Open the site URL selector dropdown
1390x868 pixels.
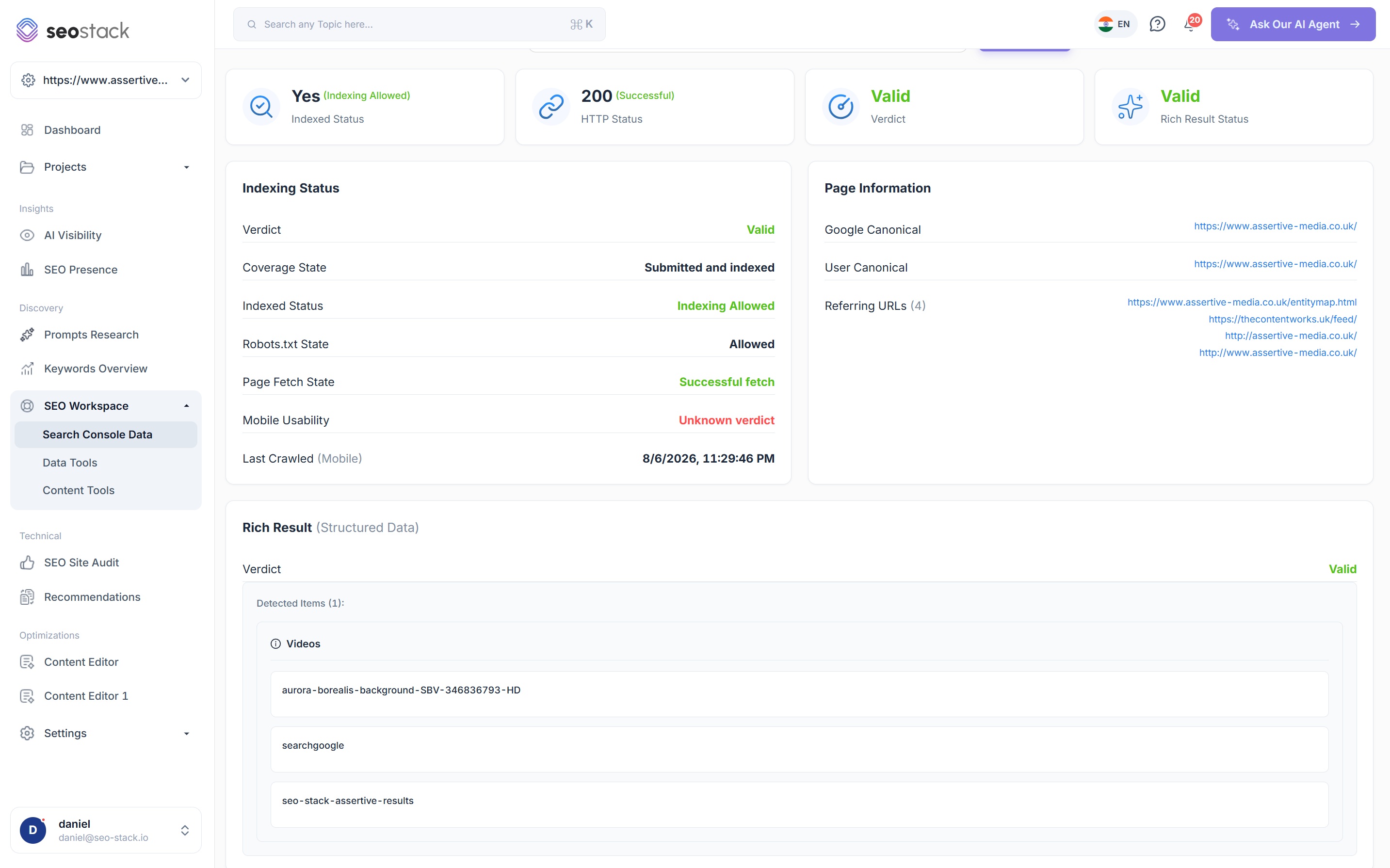tap(106, 80)
